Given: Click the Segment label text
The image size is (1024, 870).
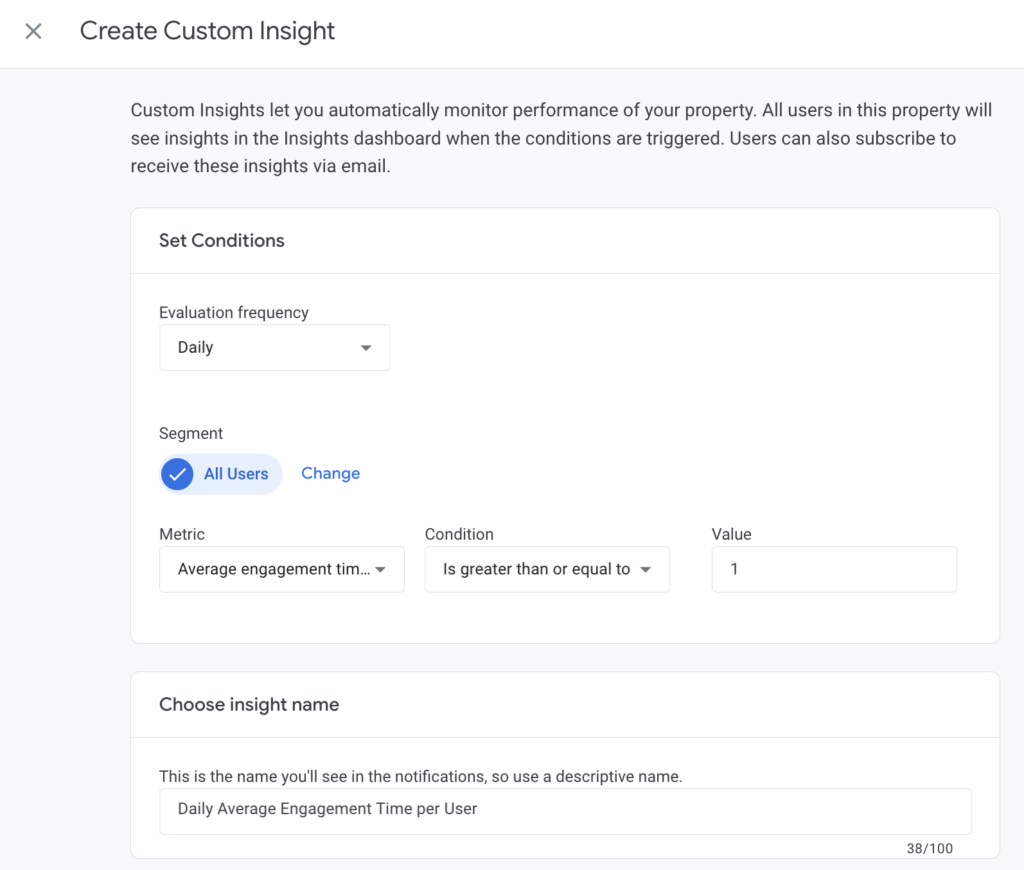Looking at the screenshot, I should (x=191, y=434).
